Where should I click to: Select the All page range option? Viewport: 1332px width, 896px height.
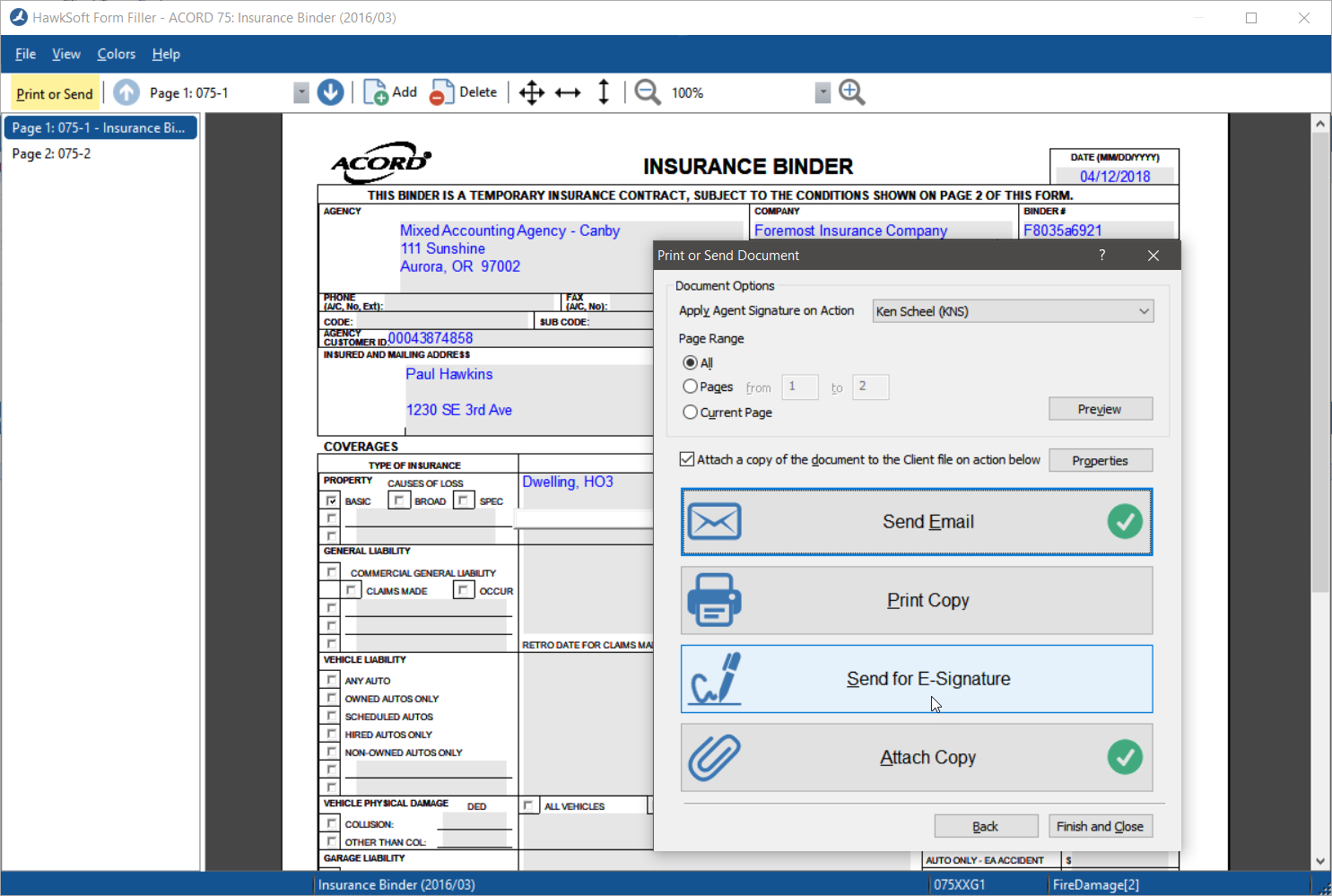(690, 362)
